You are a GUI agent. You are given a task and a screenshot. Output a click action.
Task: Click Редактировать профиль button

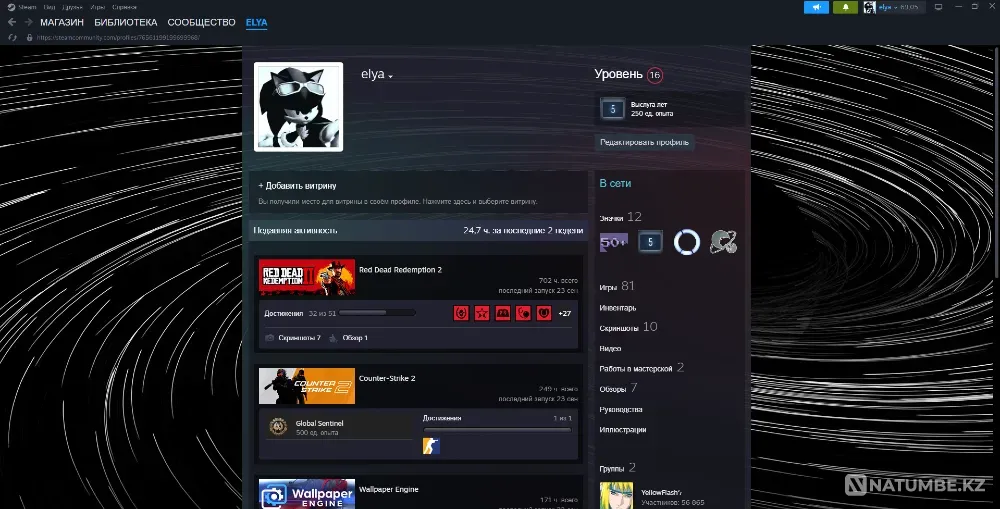[x=644, y=142]
